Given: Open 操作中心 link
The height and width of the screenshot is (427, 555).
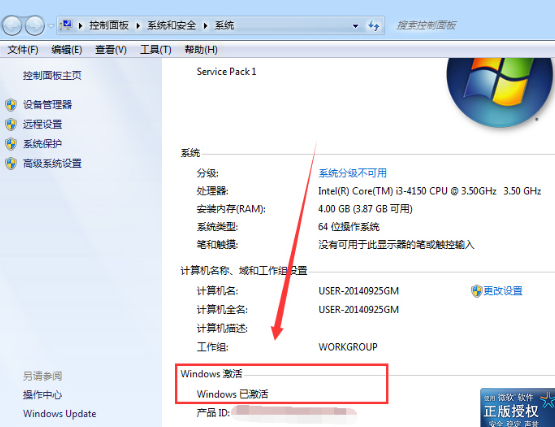Looking at the screenshot, I should pos(42,395).
